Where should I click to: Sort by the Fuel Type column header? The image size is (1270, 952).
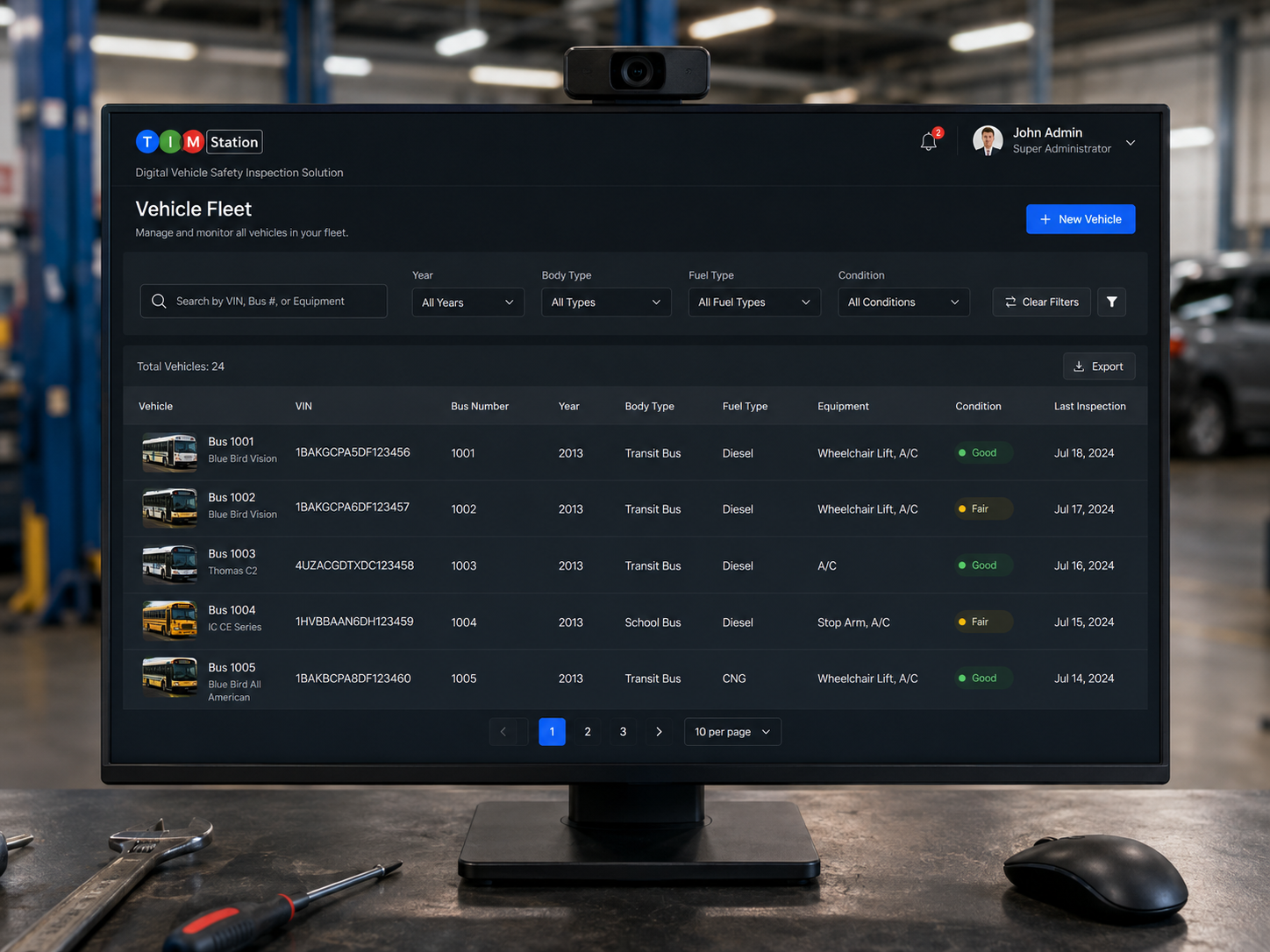[x=746, y=406]
